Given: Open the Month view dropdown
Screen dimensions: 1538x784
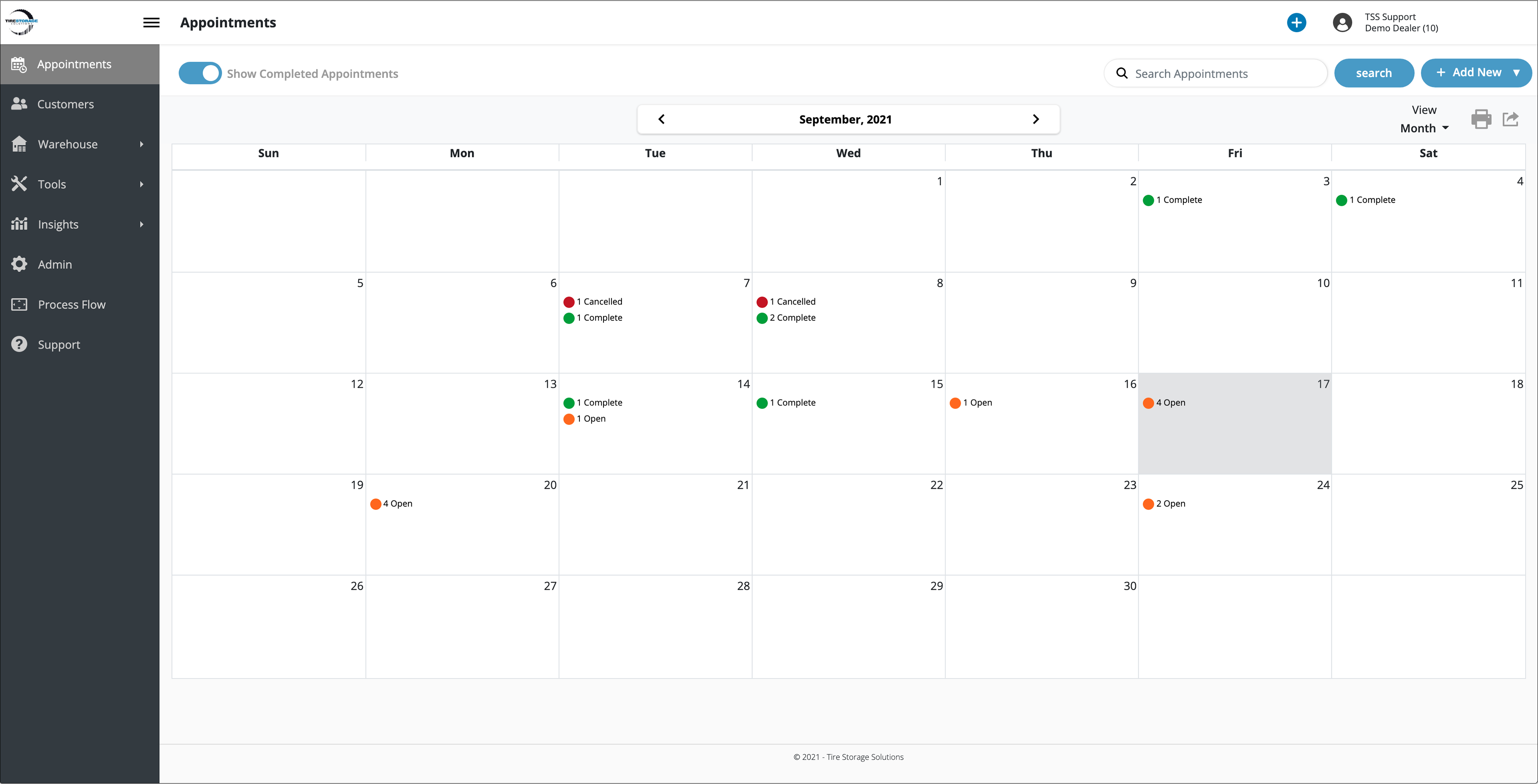Looking at the screenshot, I should (x=1424, y=128).
